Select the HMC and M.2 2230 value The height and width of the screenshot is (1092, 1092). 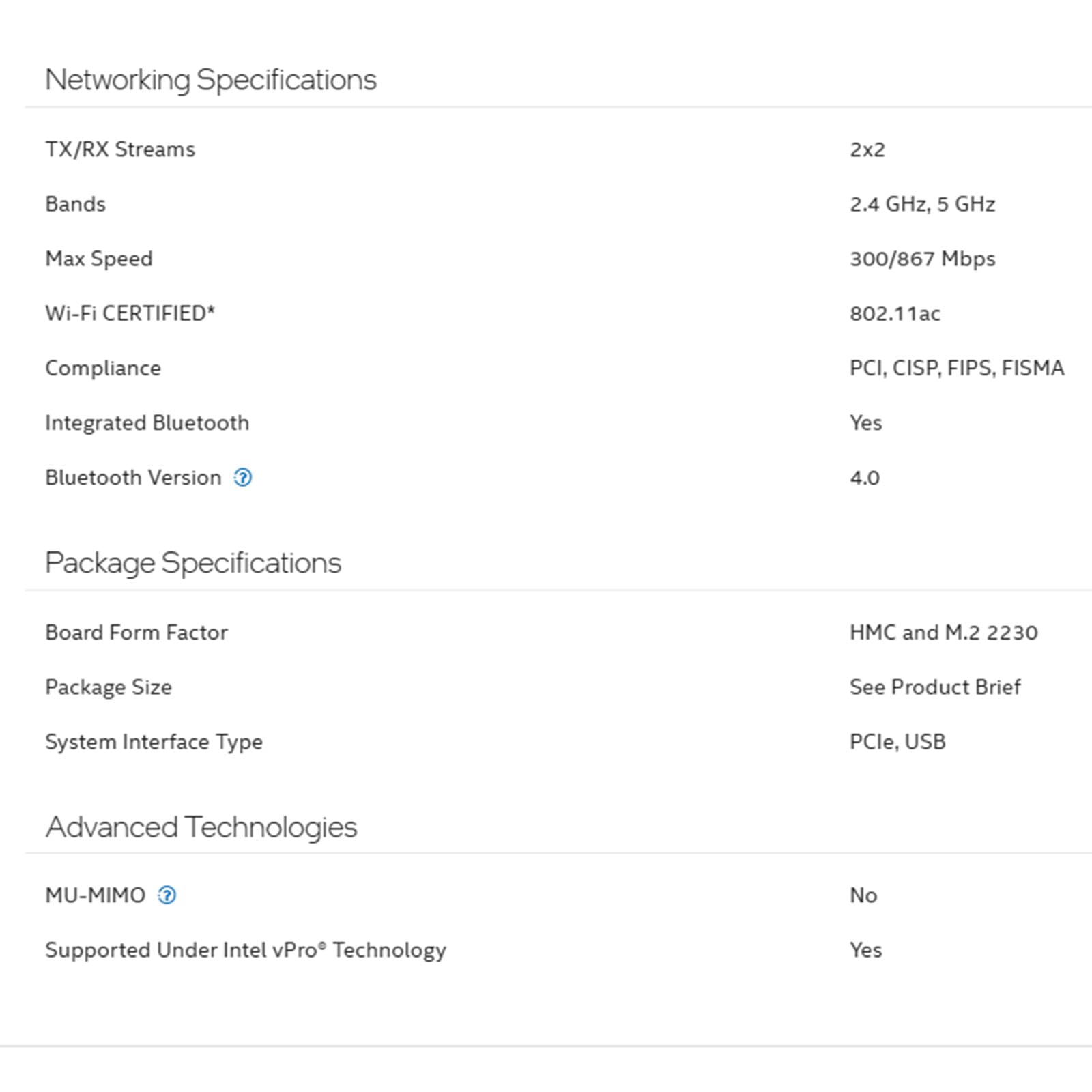tap(943, 633)
